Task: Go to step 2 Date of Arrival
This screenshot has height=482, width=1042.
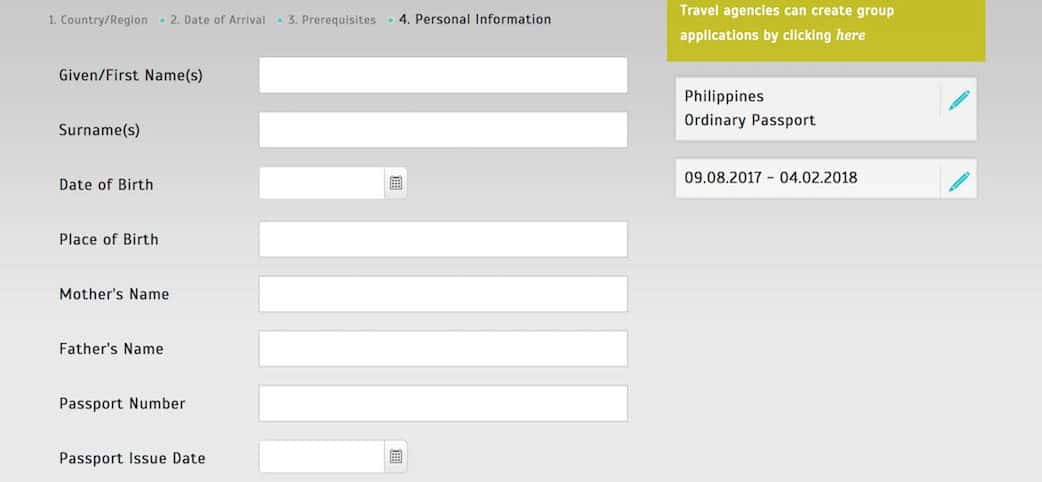Action: pos(218,20)
